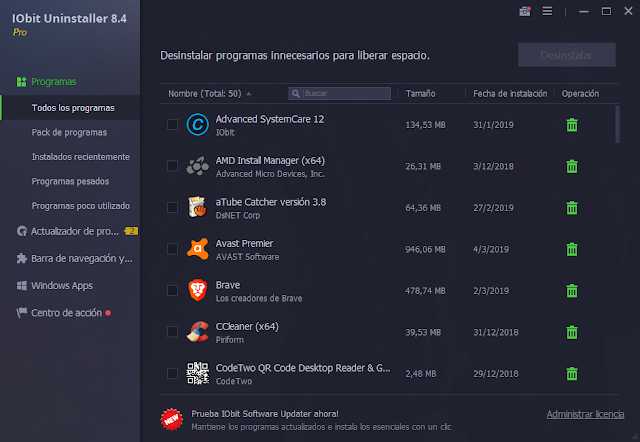The height and width of the screenshot is (442, 640).
Task: Click the CodeTwo QR code icon
Action: (198, 373)
